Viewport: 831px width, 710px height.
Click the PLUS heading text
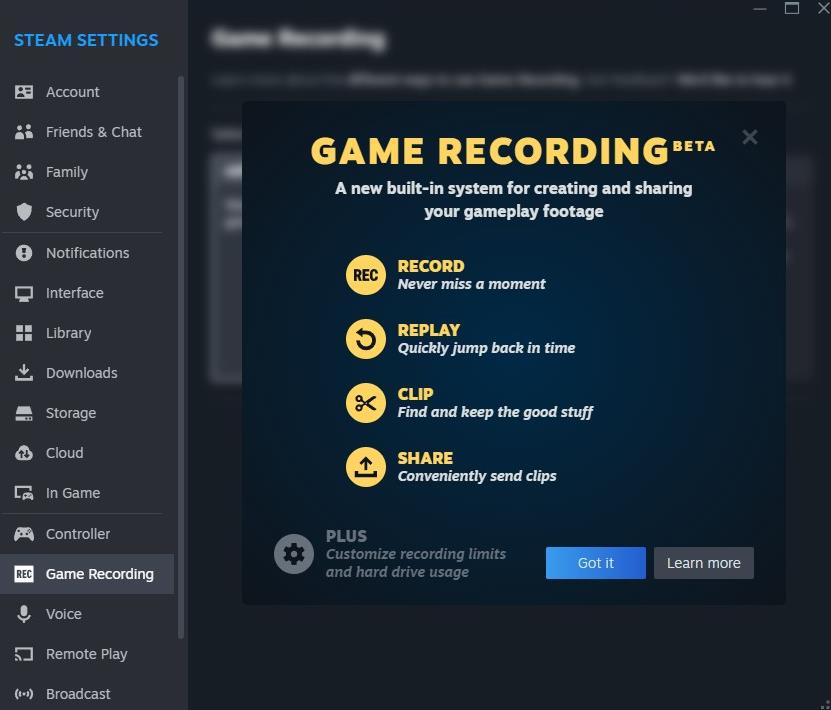click(x=346, y=536)
